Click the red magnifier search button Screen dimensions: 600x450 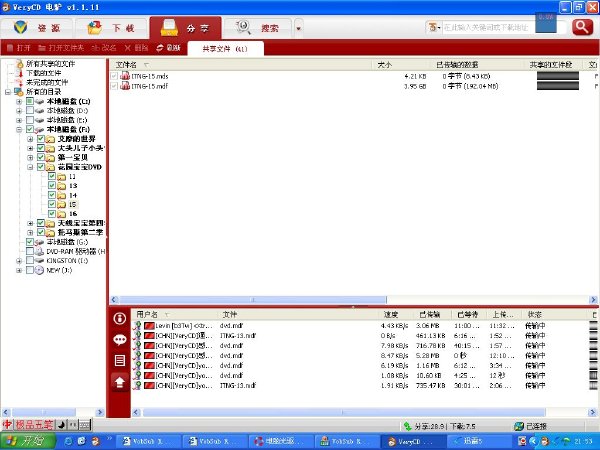coord(582,27)
